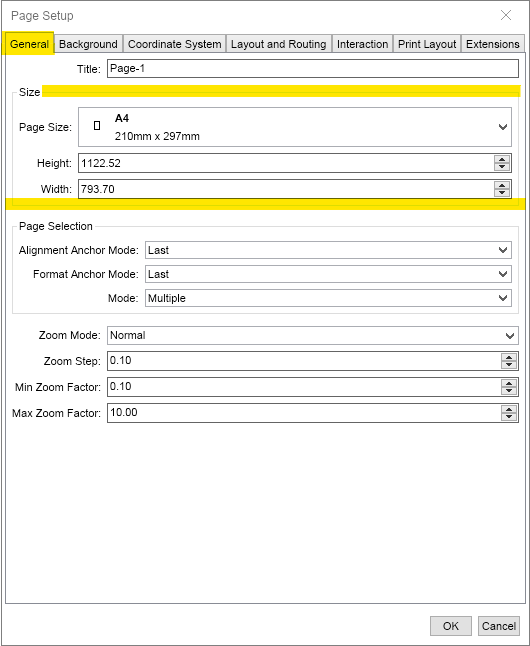Click into the Title text field
Viewport: 530px width, 646px height.
click(313, 68)
